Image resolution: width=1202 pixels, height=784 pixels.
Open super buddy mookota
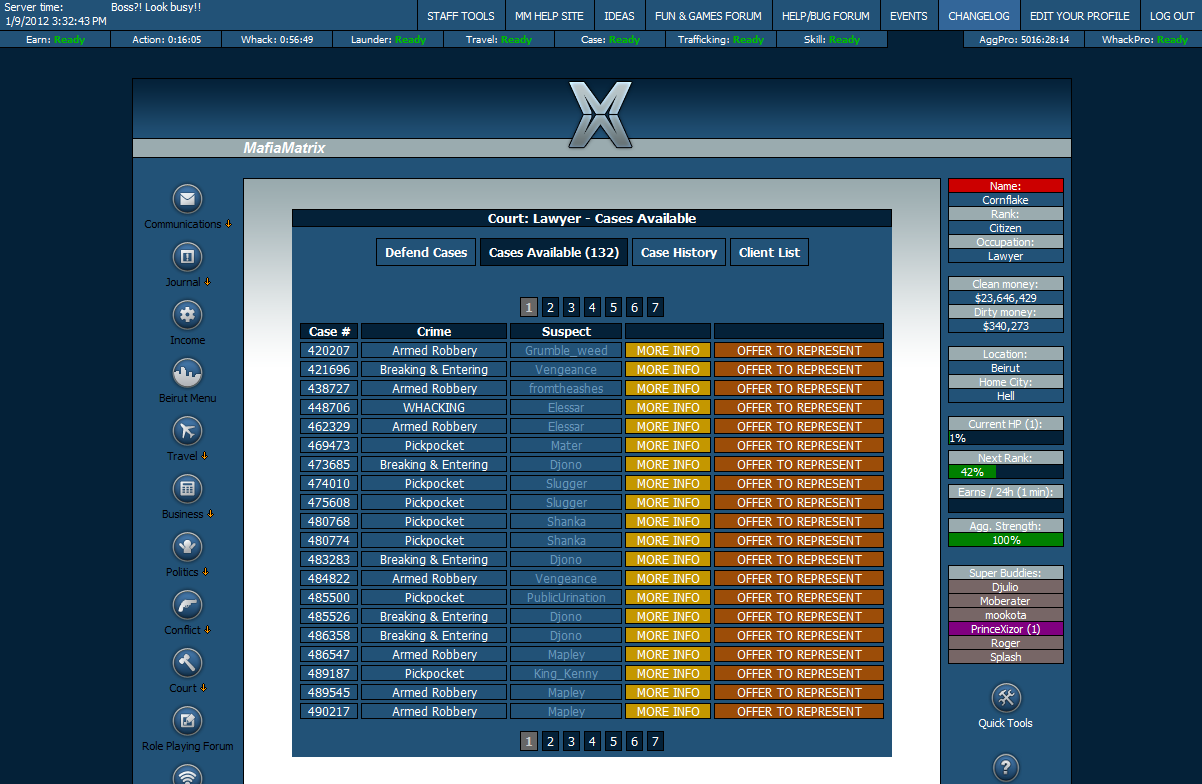coord(1006,615)
